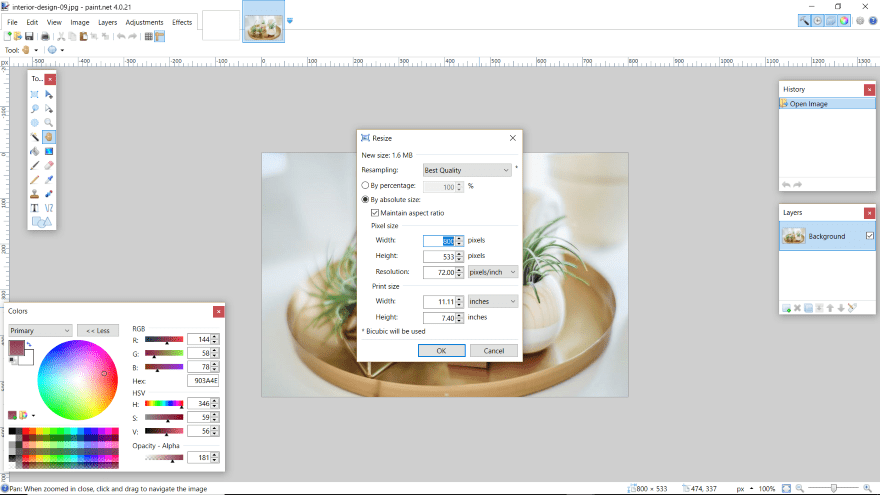Click the Save icon in toolbar

[30, 36]
